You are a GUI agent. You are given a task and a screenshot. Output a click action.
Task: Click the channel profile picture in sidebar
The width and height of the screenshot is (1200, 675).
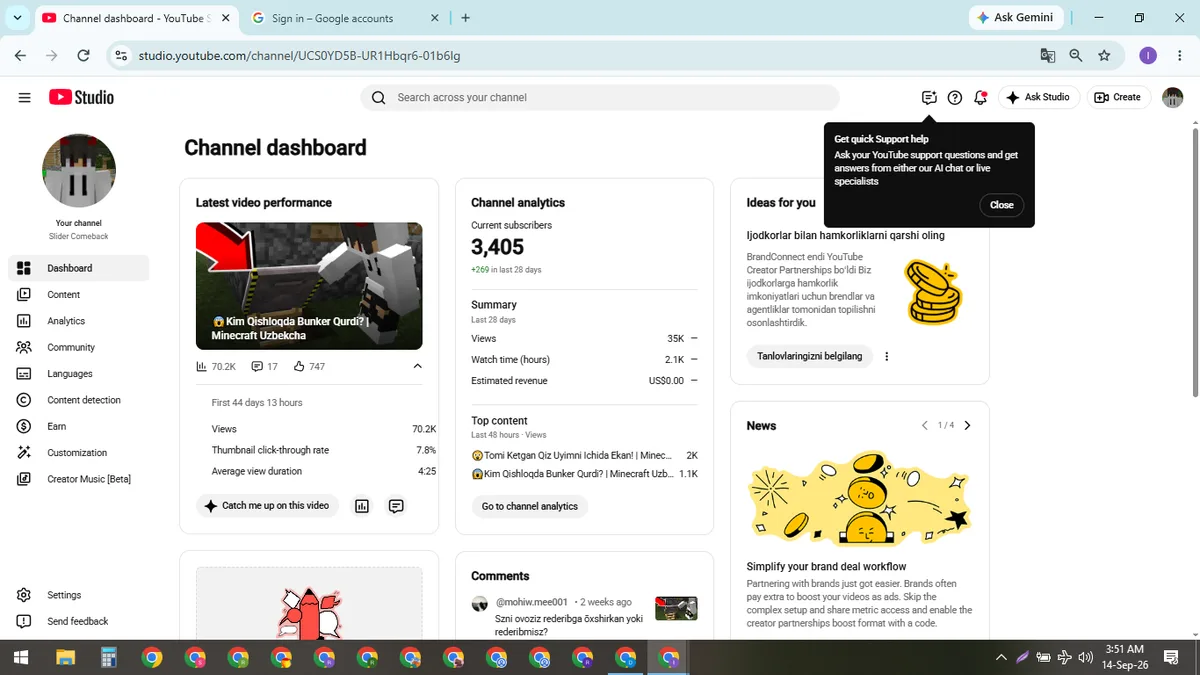pyautogui.click(x=79, y=171)
